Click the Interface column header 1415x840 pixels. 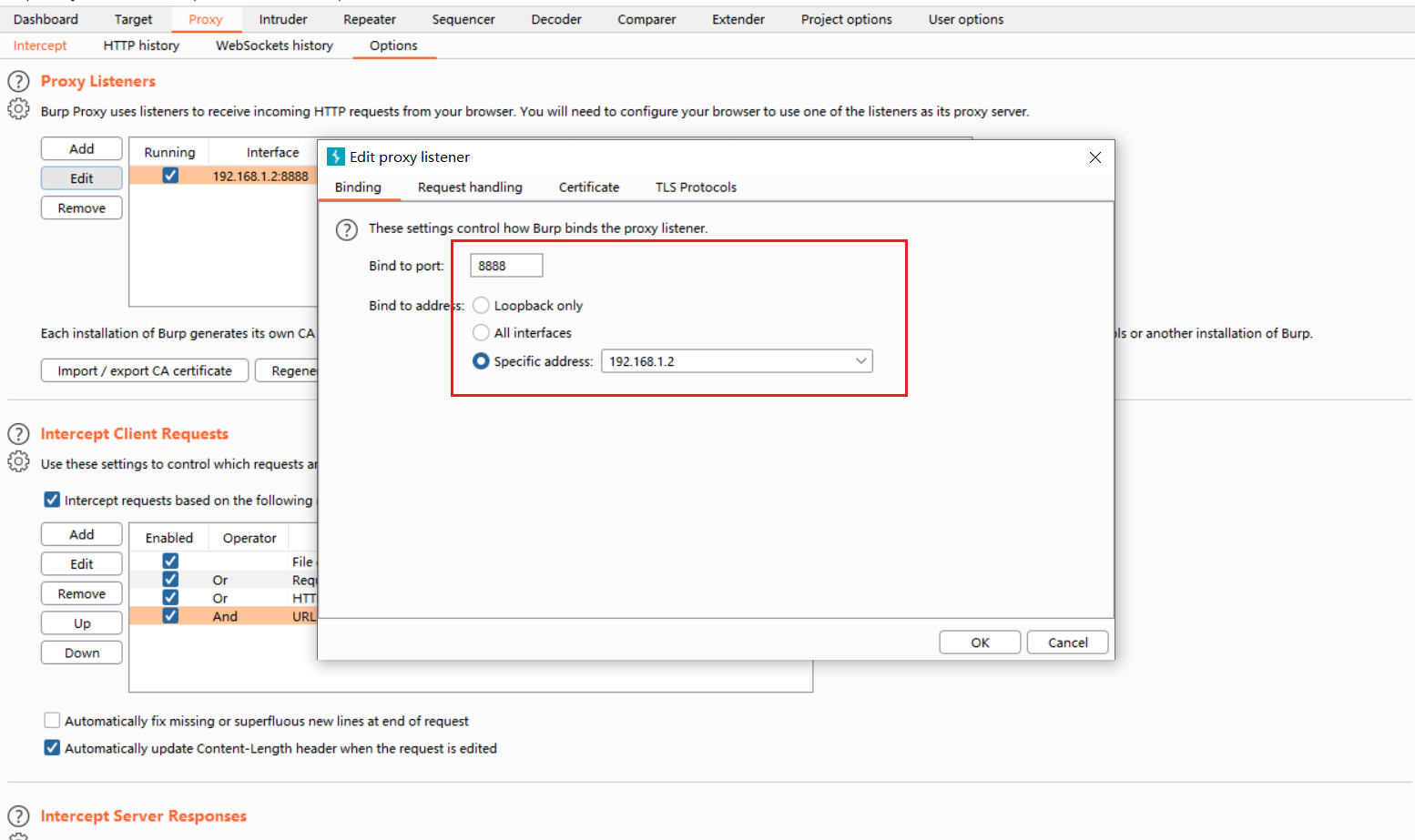click(273, 153)
